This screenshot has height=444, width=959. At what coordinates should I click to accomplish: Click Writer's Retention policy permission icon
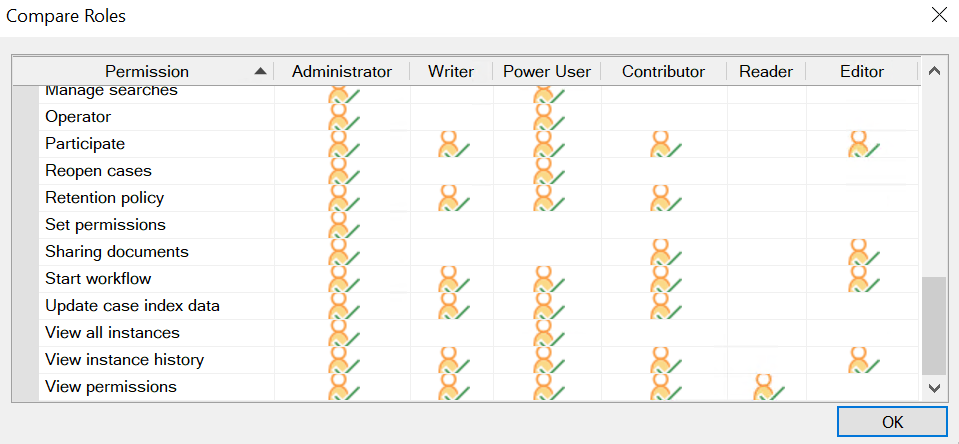(x=453, y=198)
